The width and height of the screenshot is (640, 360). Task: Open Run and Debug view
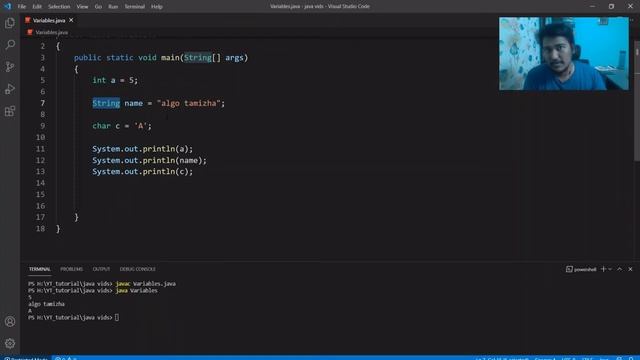tap(10, 89)
